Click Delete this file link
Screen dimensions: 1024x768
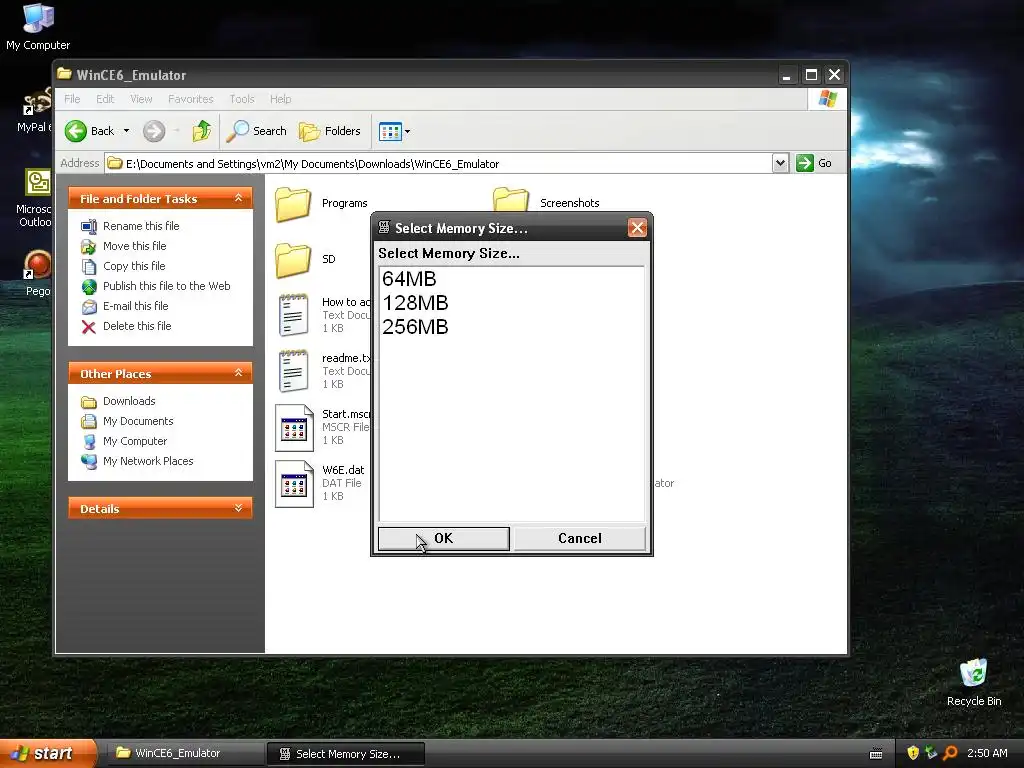click(x=137, y=326)
